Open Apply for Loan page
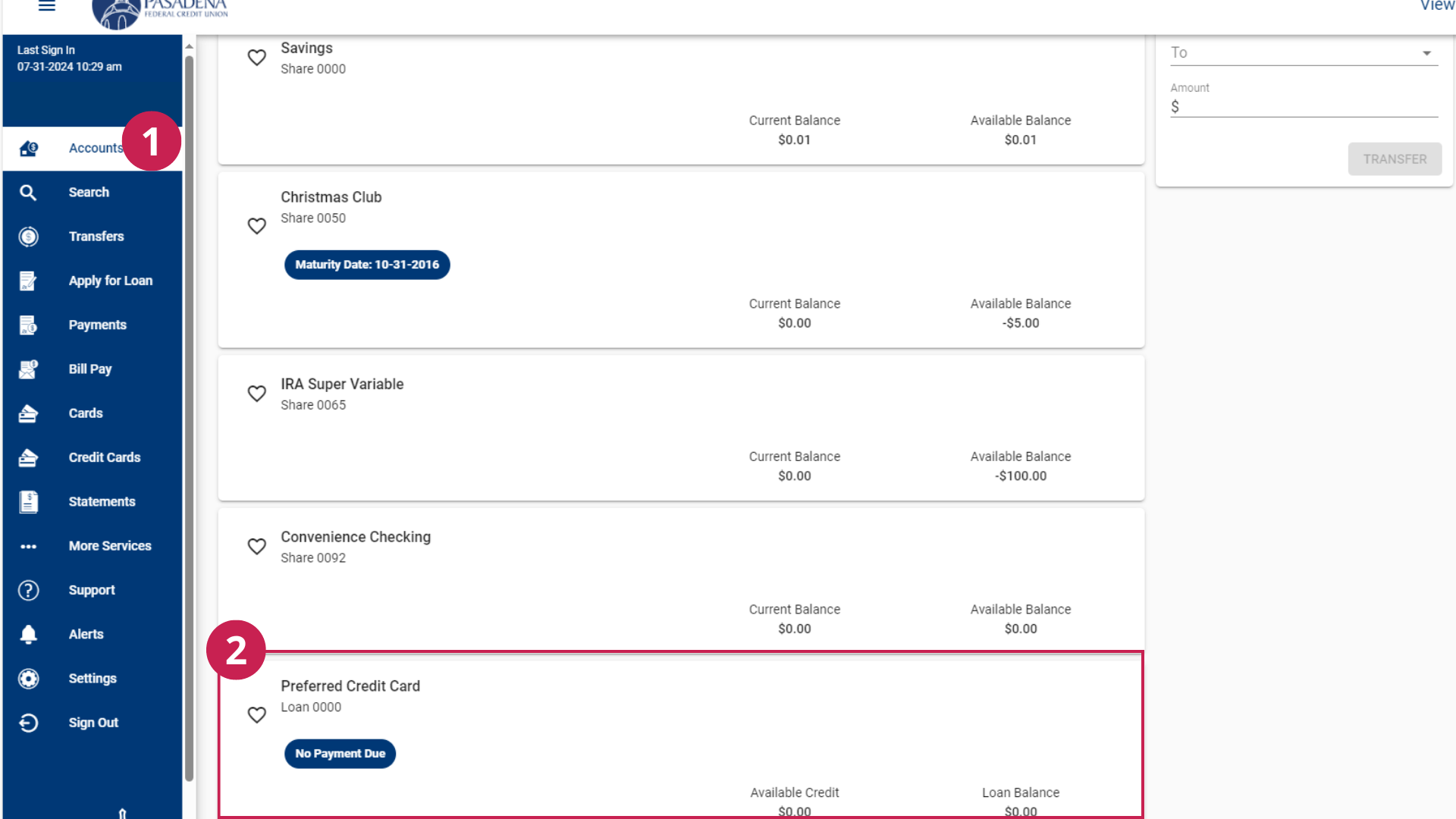The width and height of the screenshot is (1456, 819). point(110,280)
